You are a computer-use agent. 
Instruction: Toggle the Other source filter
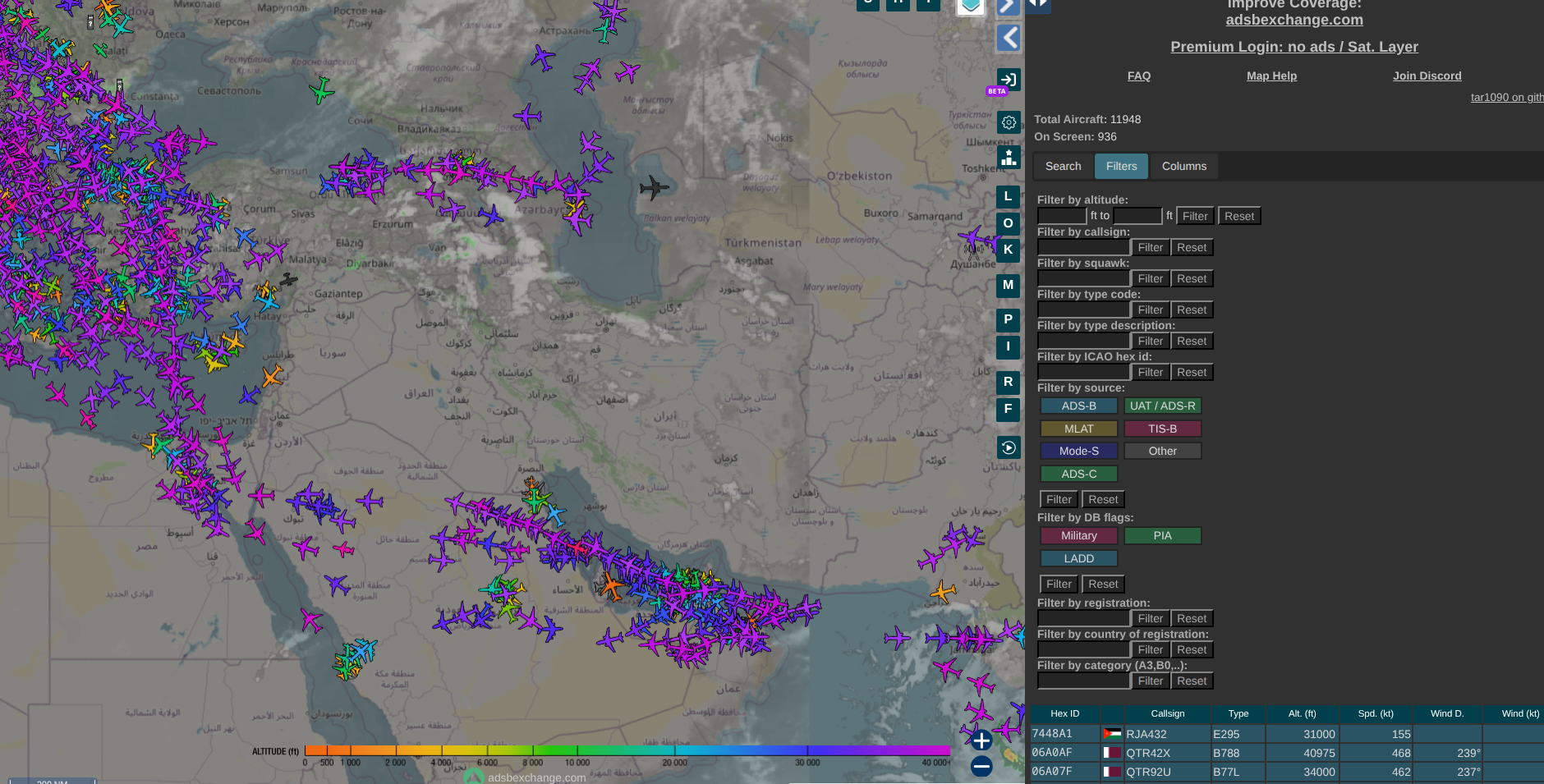[1162, 451]
